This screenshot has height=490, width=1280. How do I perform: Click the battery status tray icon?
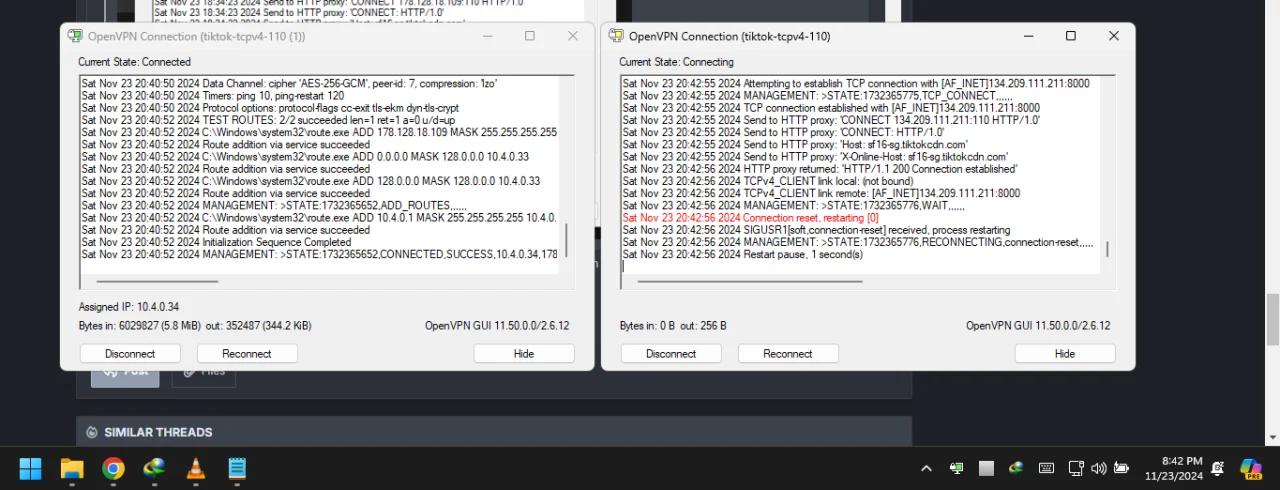pos(1122,468)
